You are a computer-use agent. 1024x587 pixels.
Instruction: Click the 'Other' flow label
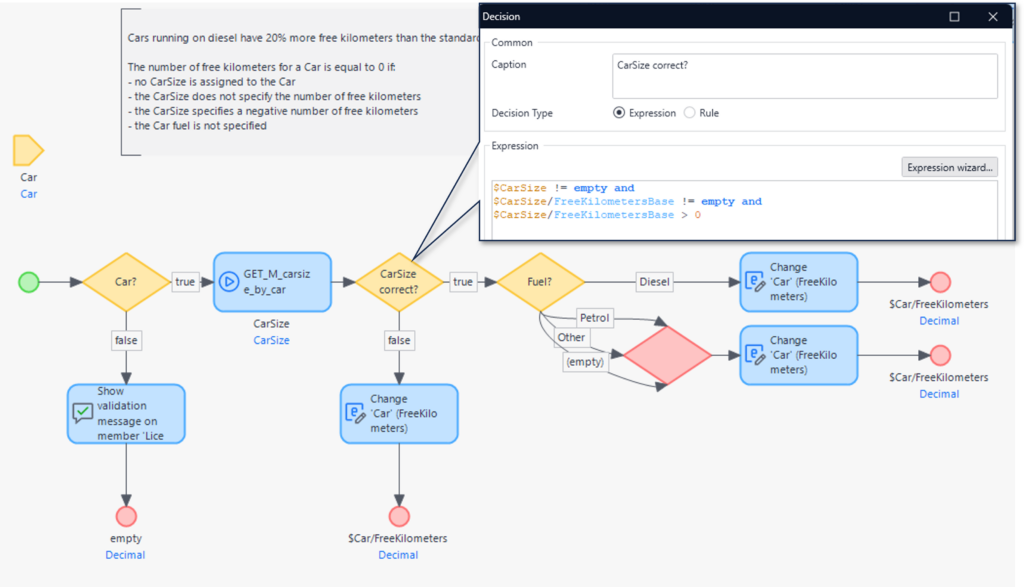571,337
